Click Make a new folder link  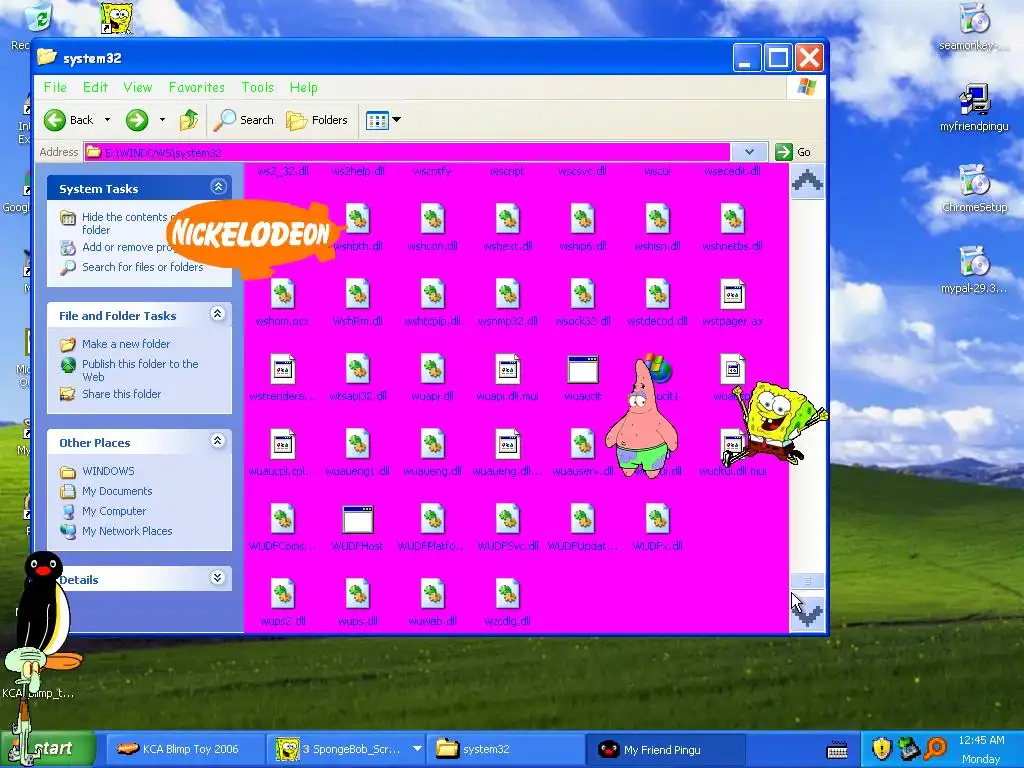click(125, 344)
